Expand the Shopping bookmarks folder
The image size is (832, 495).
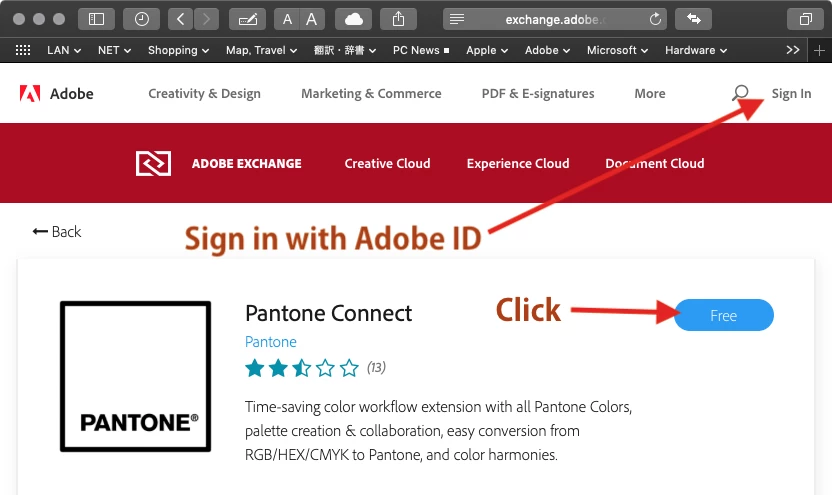click(178, 50)
